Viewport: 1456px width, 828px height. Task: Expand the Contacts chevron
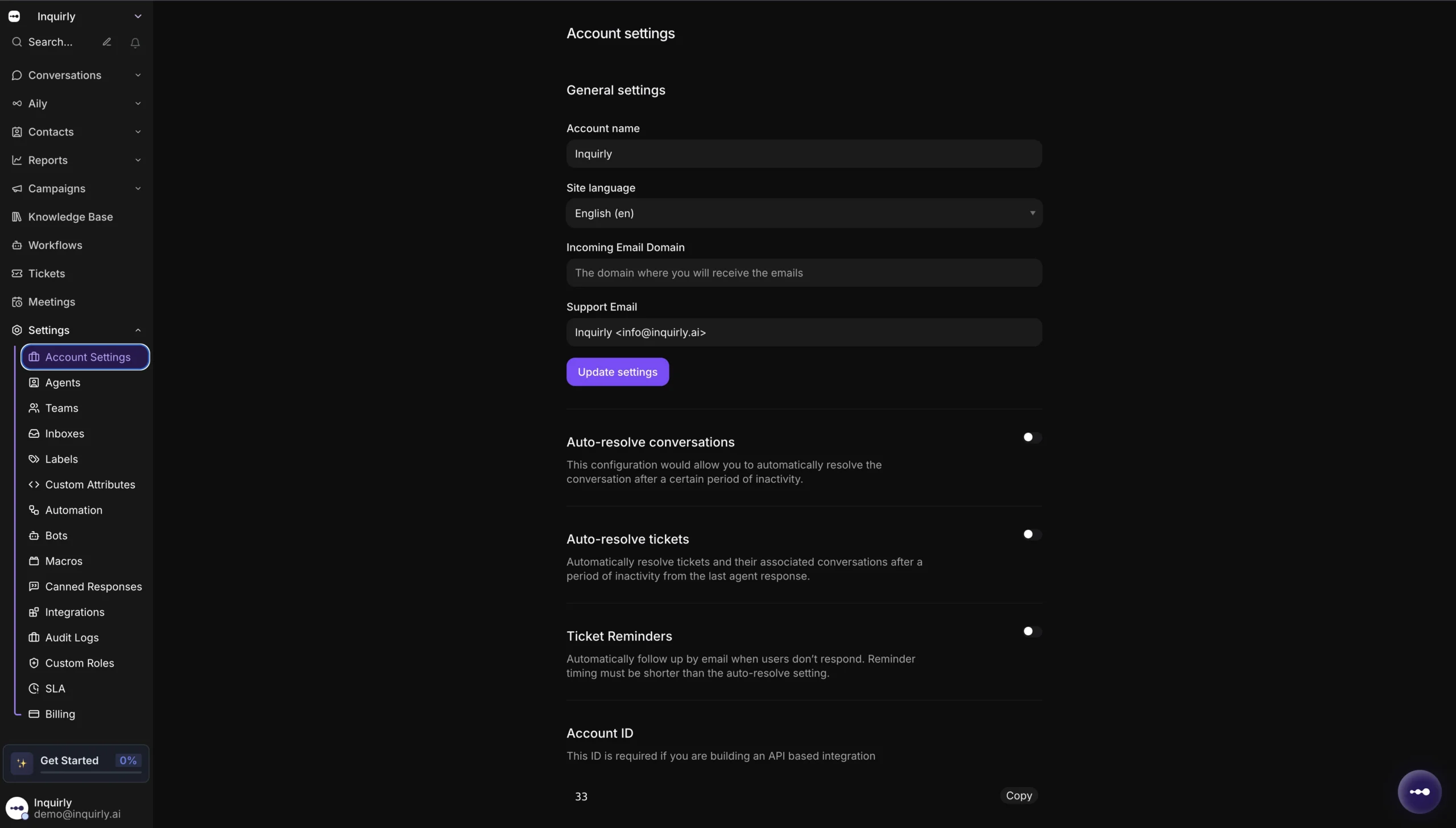coord(138,132)
